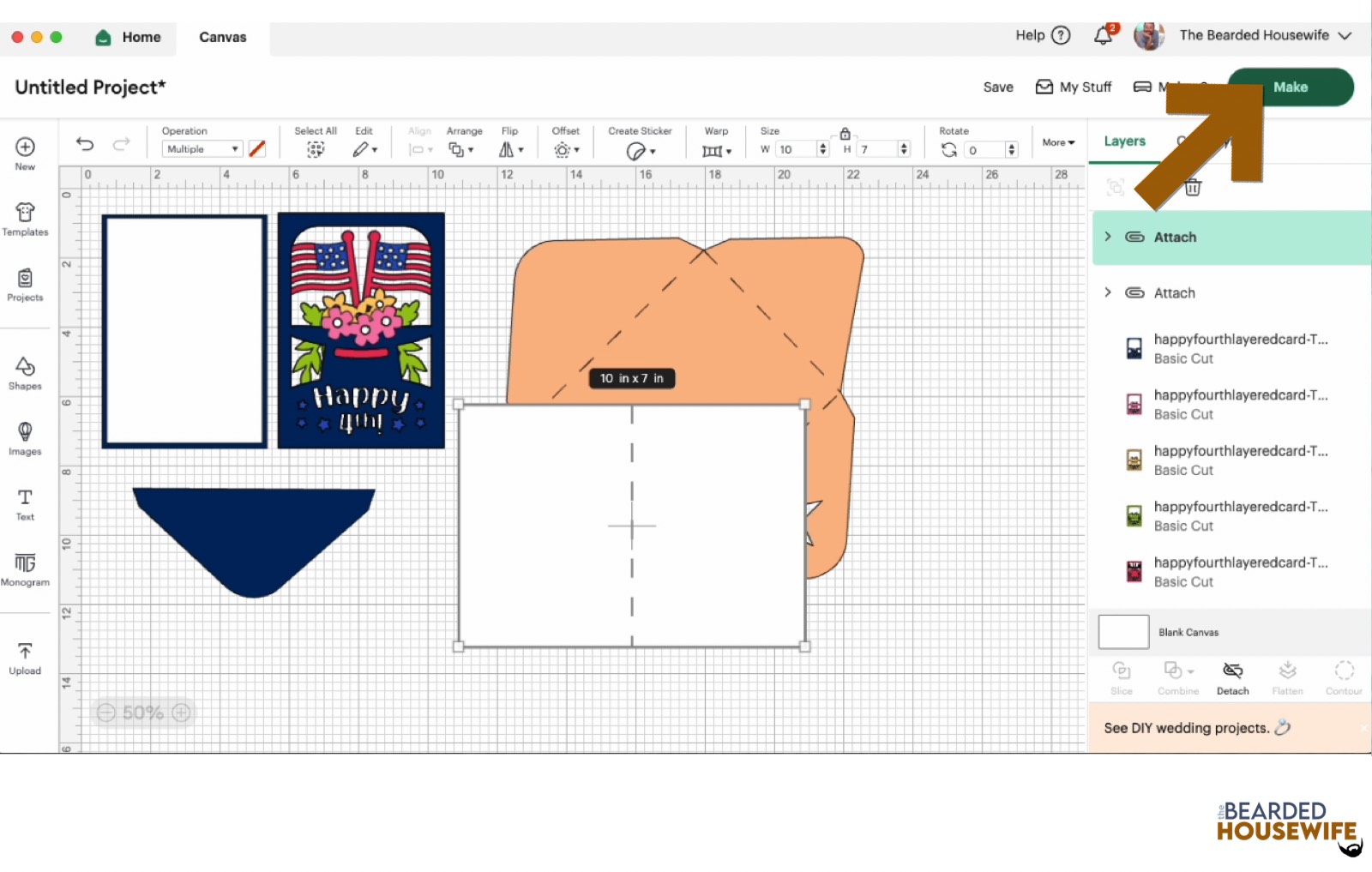Click the operation color swatch

(256, 149)
